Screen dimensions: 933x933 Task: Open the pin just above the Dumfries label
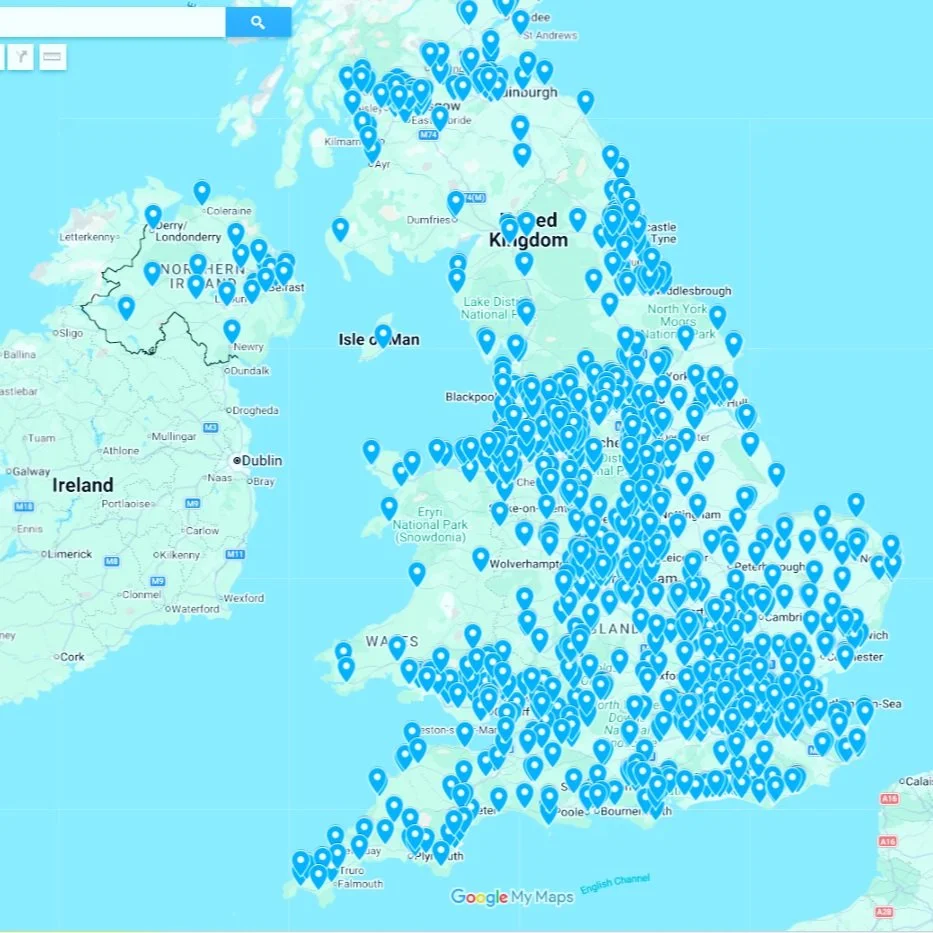[x=456, y=203]
